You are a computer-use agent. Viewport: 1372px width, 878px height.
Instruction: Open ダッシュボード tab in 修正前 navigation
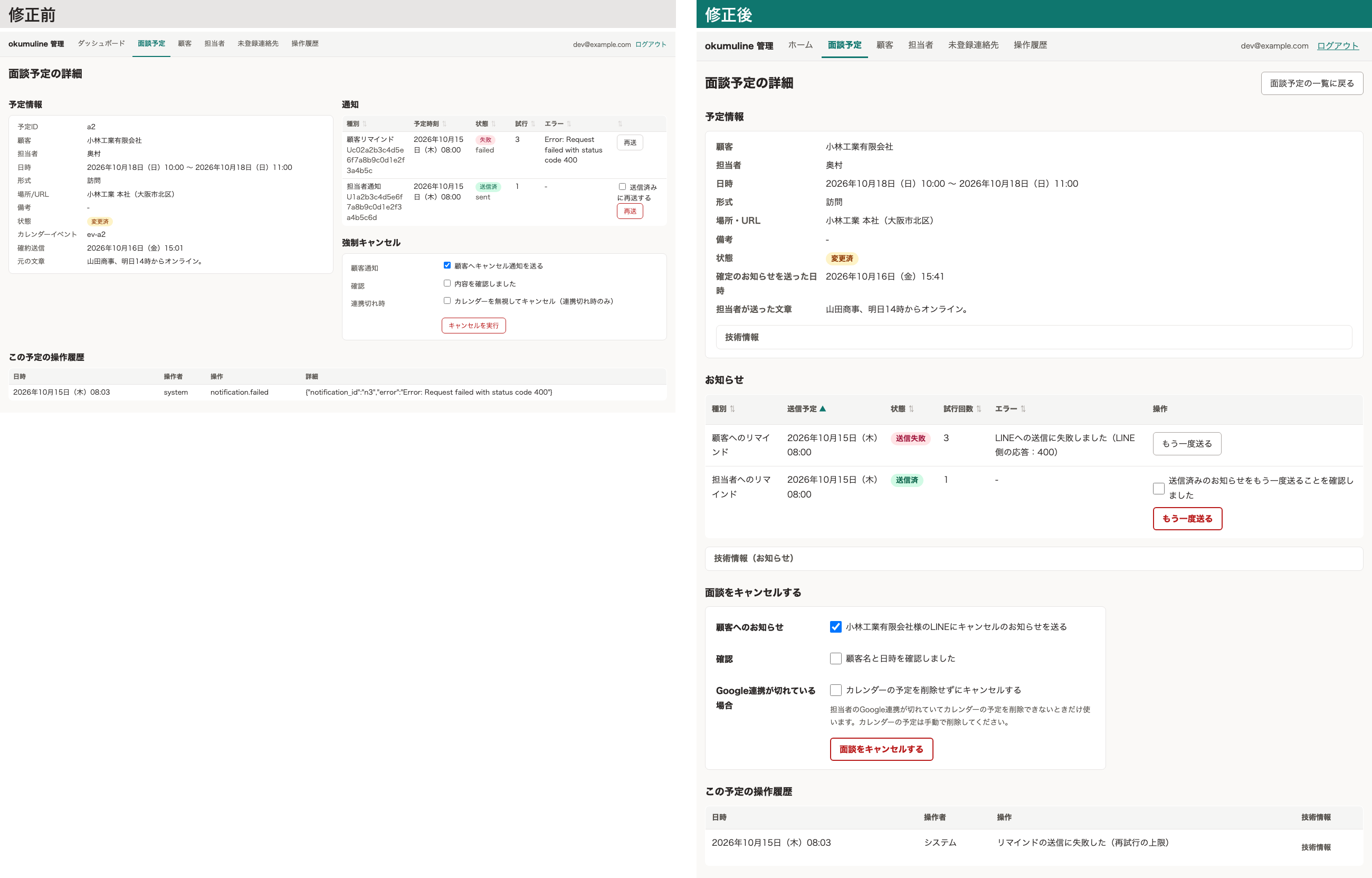pos(101,43)
